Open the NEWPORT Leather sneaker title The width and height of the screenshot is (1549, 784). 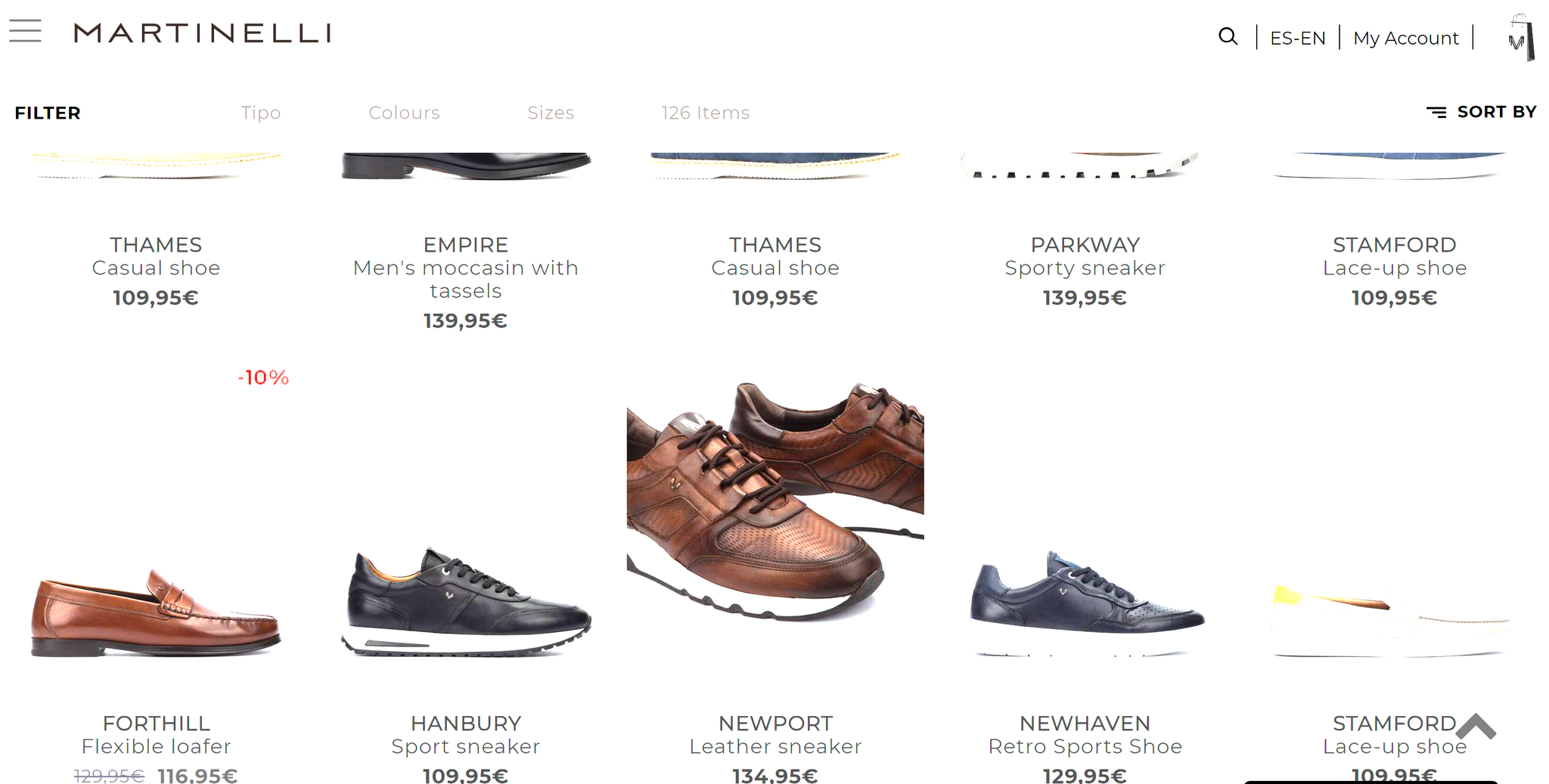pos(775,735)
